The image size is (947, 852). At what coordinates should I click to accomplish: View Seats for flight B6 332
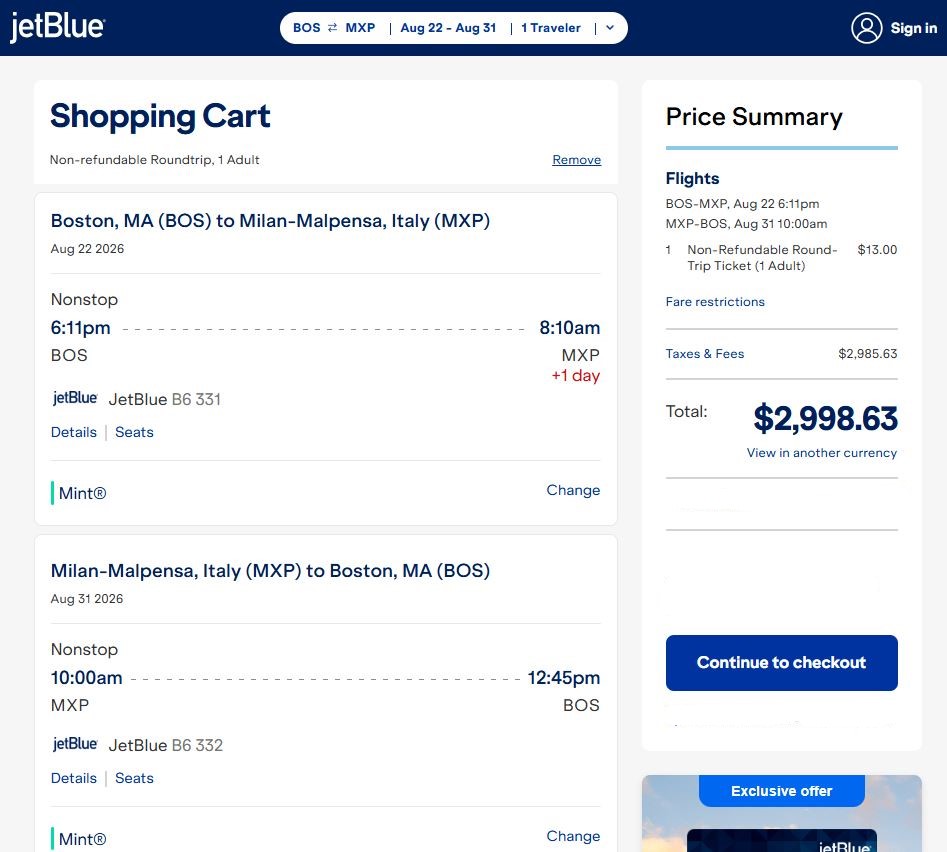134,778
